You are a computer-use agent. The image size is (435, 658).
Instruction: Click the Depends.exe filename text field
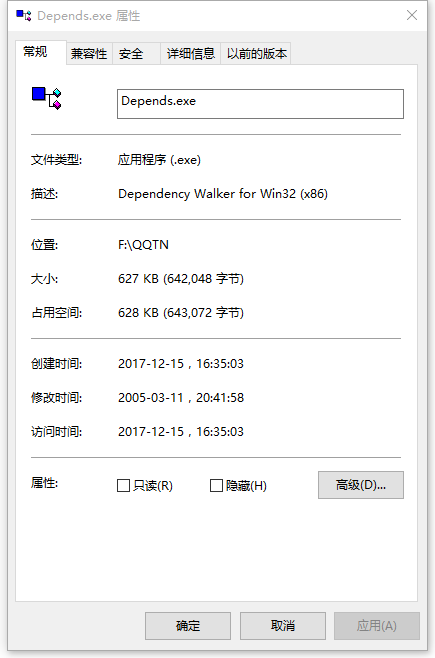(260, 104)
